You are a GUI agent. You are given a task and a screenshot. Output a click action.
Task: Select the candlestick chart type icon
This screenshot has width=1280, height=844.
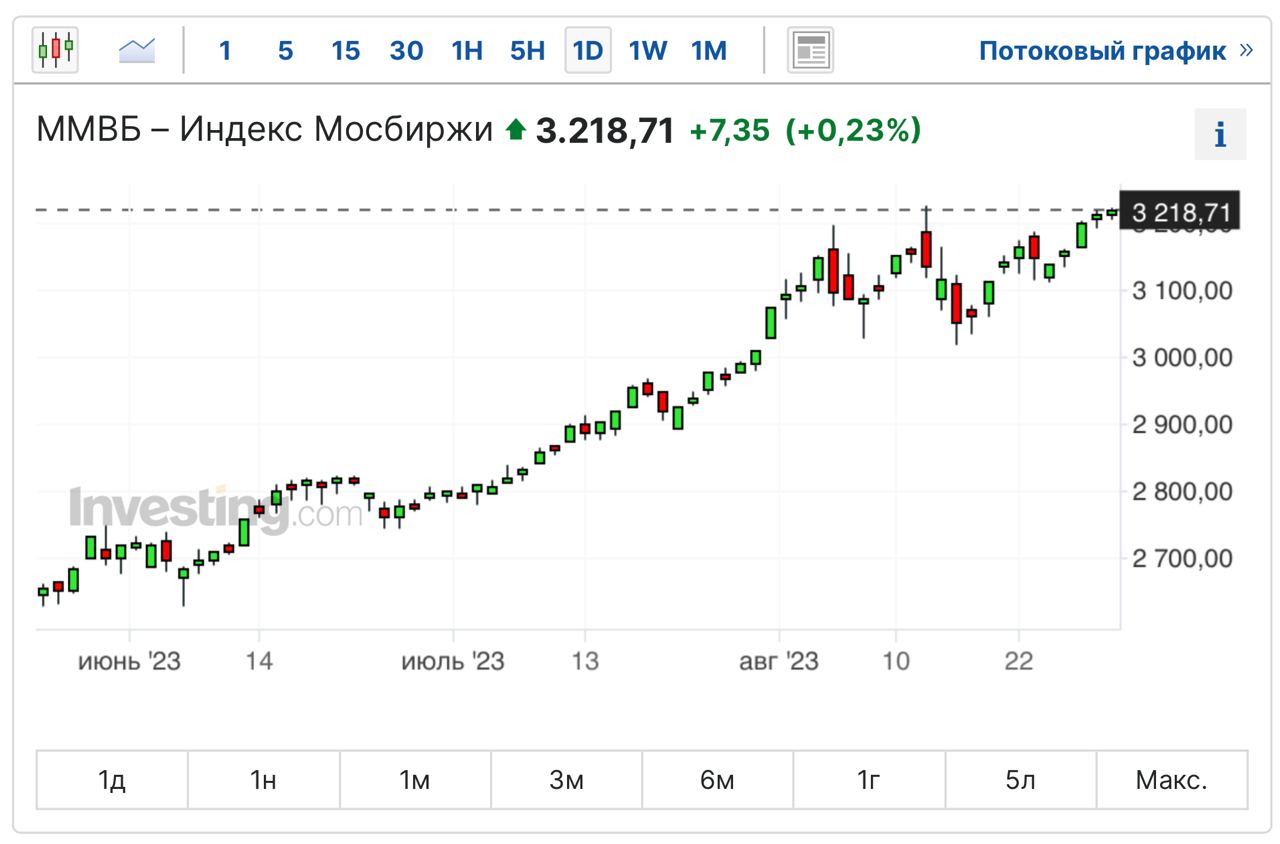tap(55, 49)
